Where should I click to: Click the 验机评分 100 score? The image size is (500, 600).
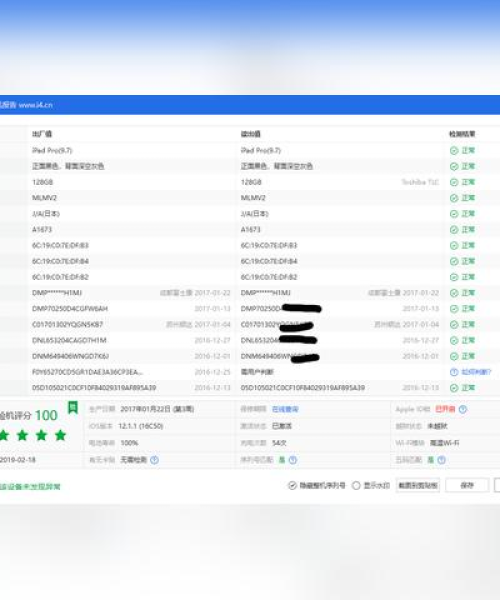(x=29, y=415)
